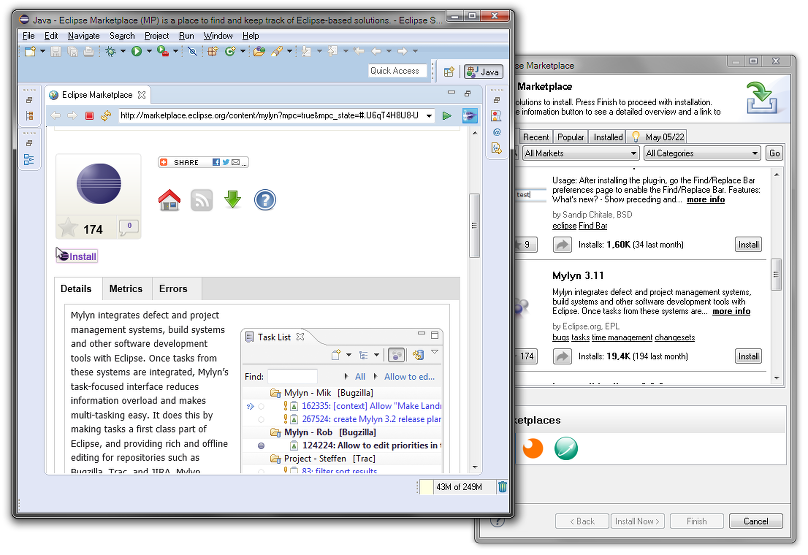Viewport: 808px width, 555px height.
Task: Click the Open Perspective icon beside Java
Action: click(449, 72)
